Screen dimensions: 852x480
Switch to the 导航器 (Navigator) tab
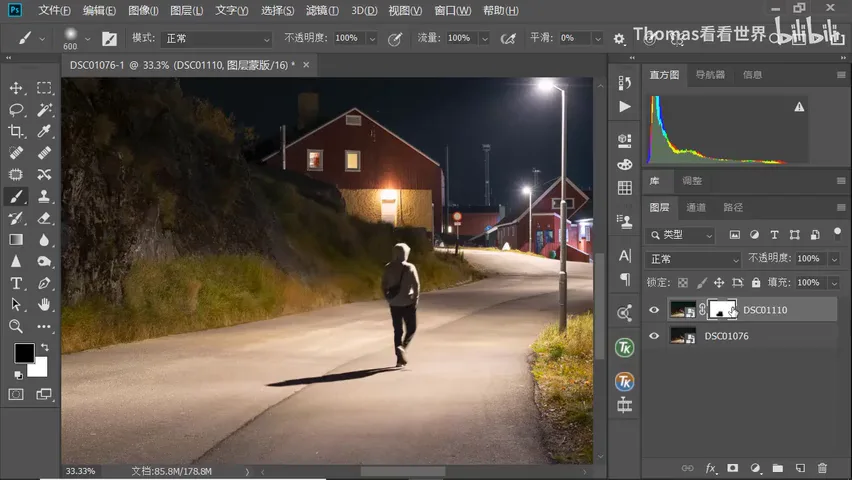pyautogui.click(x=710, y=74)
